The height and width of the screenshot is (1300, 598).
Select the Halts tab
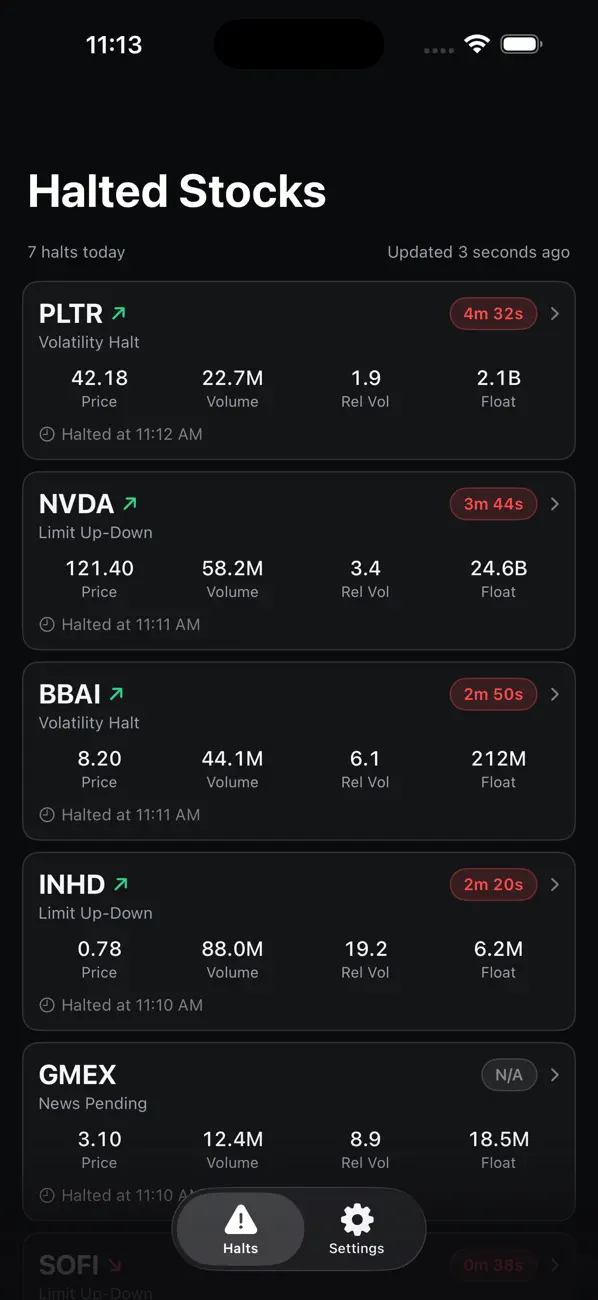coord(241,1229)
